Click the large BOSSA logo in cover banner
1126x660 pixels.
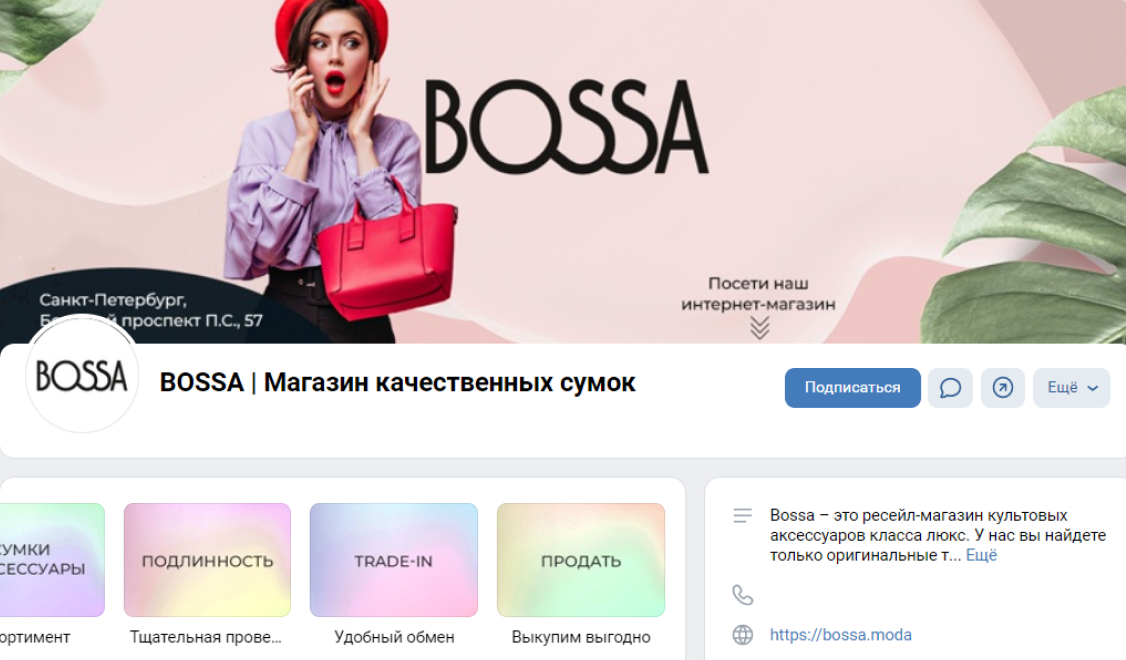567,127
